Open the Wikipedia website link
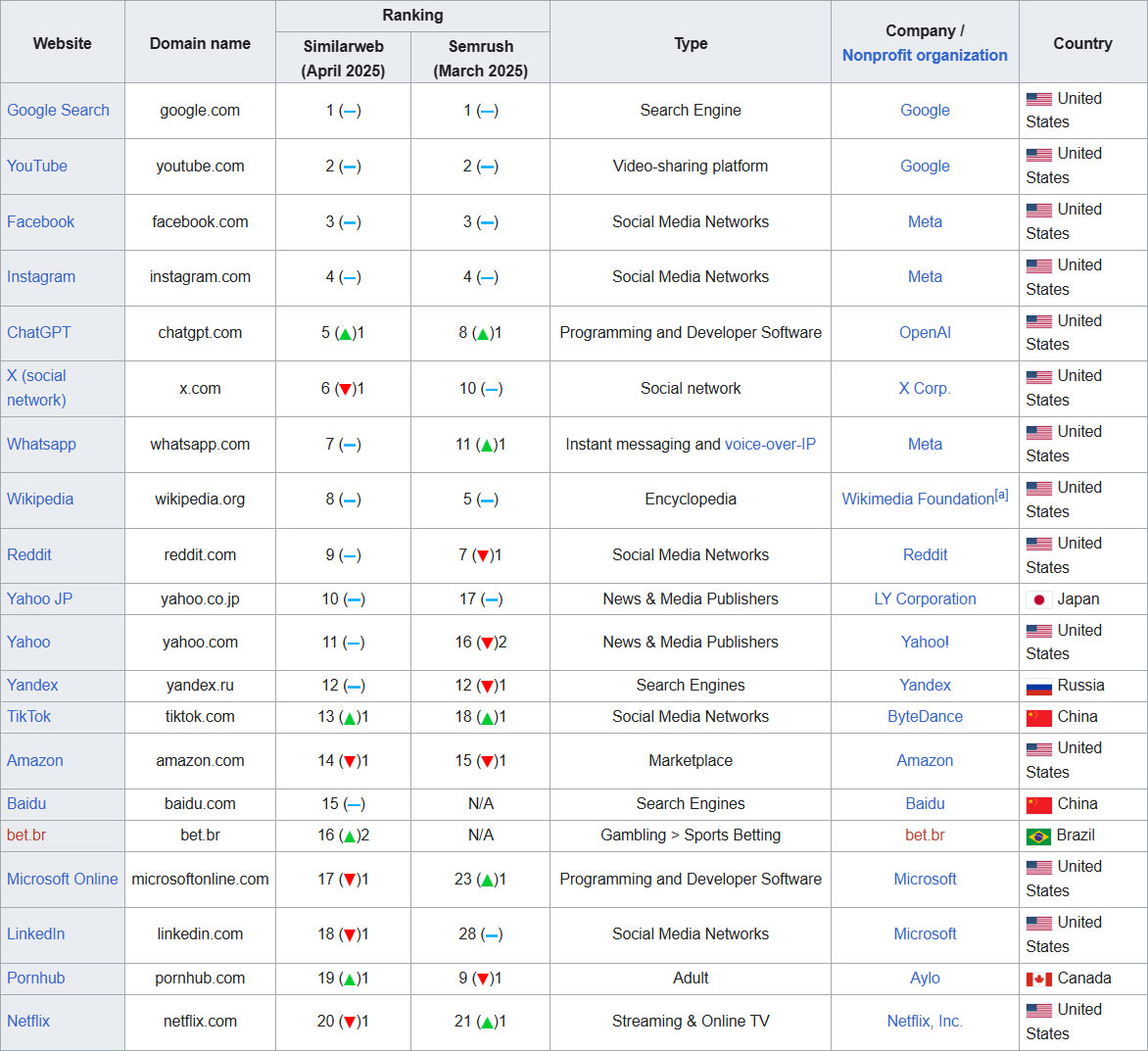This screenshot has width=1148, height=1051. (x=39, y=500)
